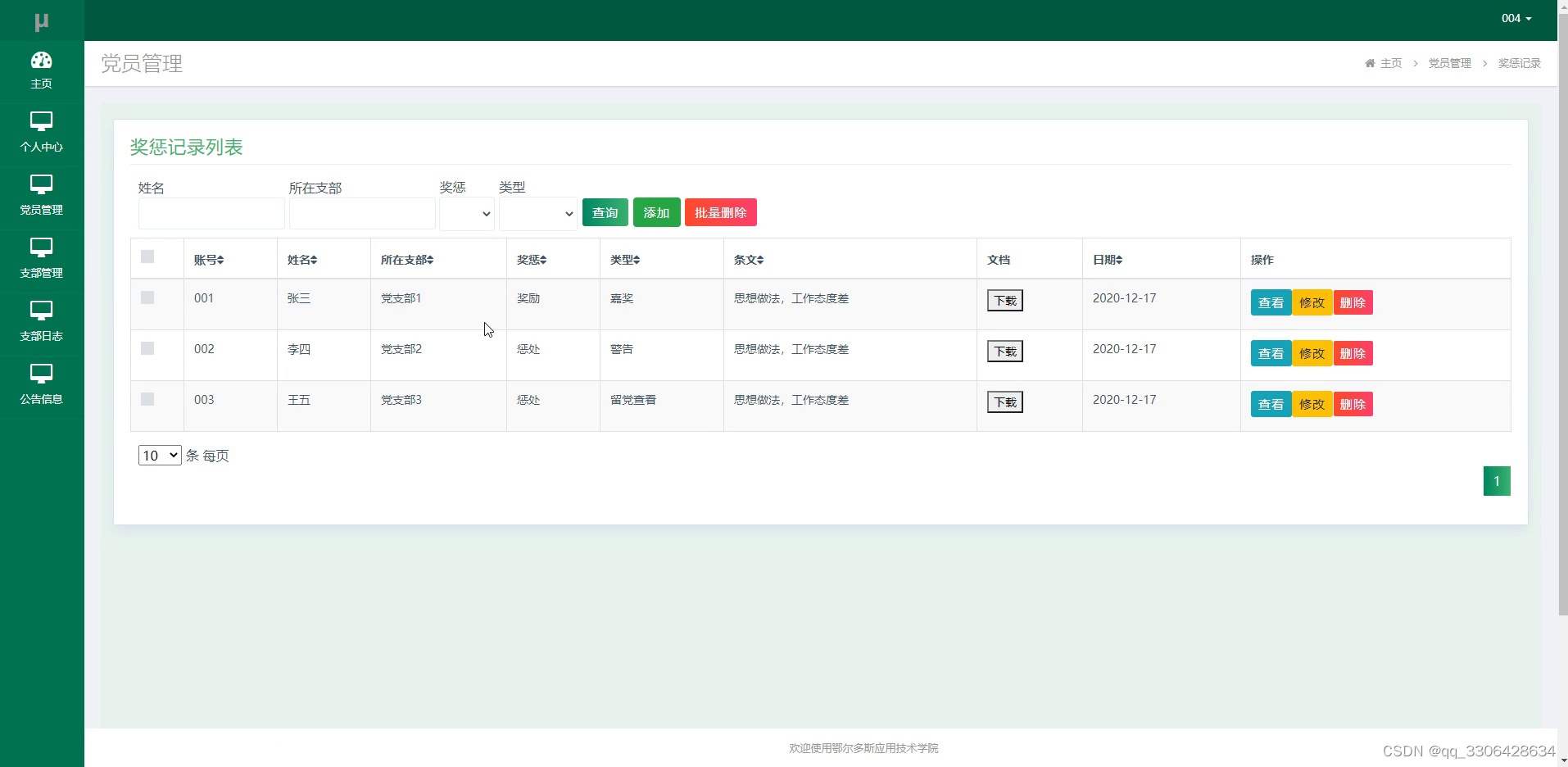
Task: Select the 个人中心 sidebar icon
Action: point(41,131)
